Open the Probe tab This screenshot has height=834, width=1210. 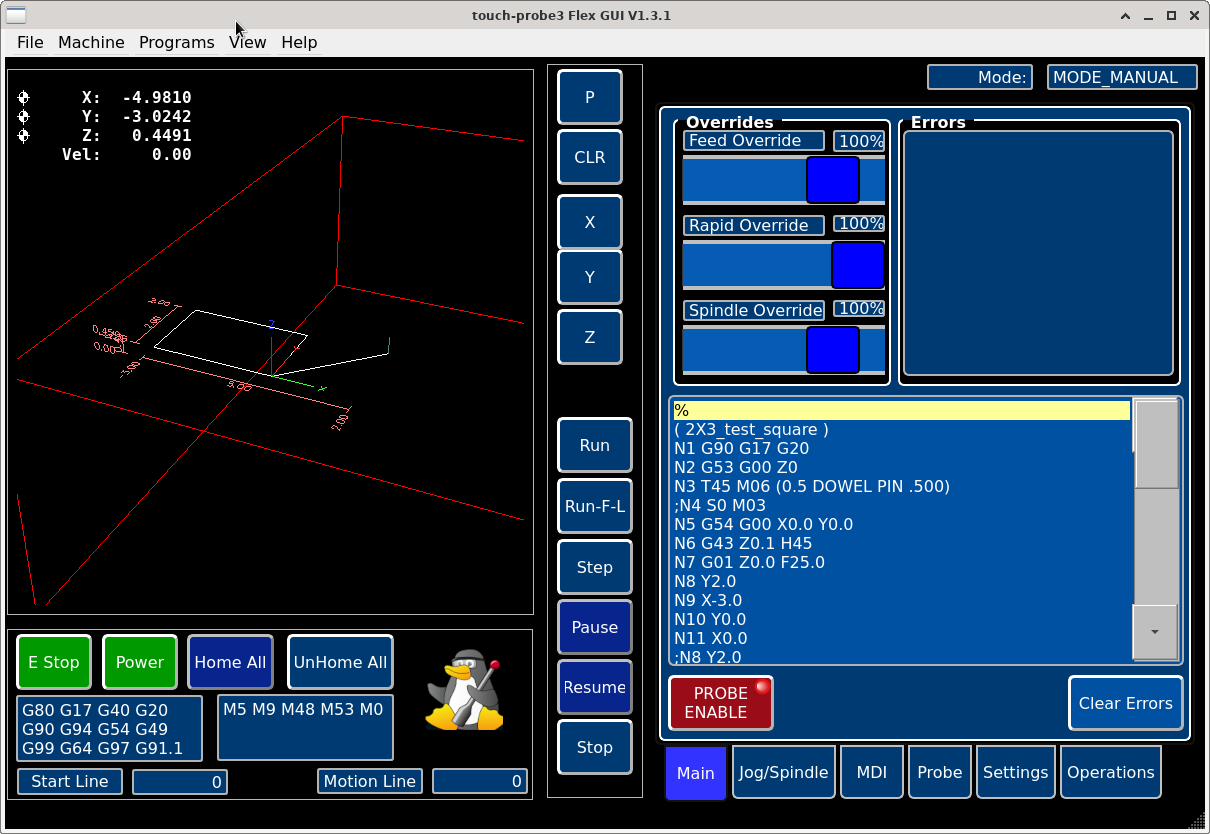(x=939, y=772)
